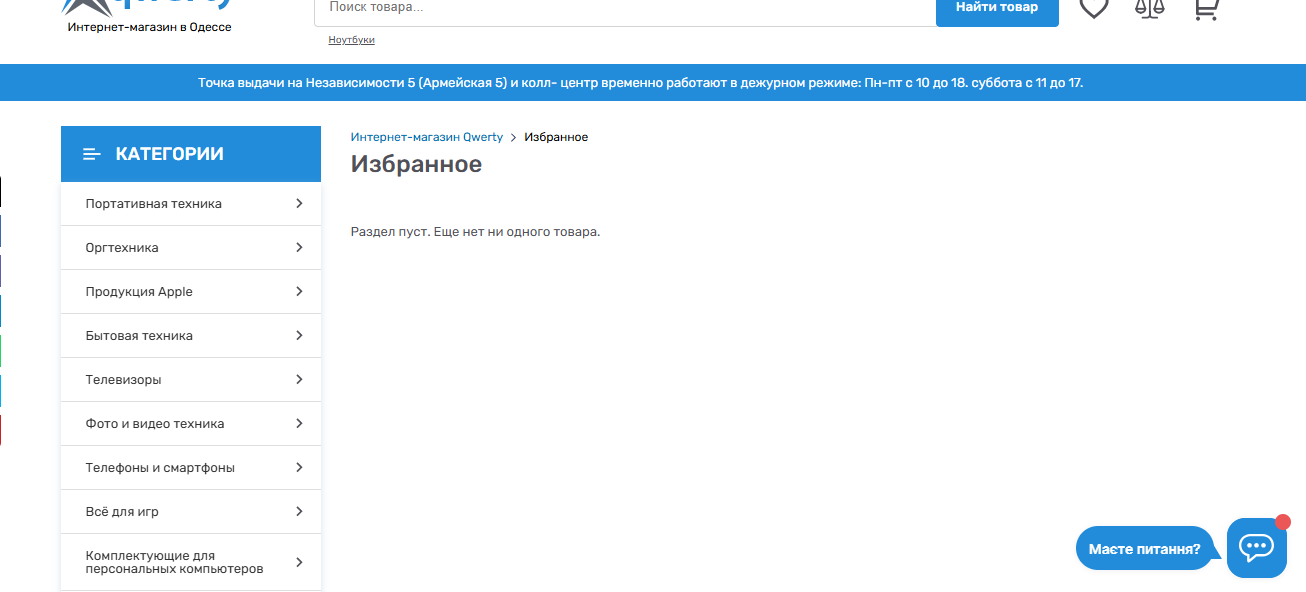Open the Бытовая техника category
Screen dimensions: 1306x592
(191, 336)
